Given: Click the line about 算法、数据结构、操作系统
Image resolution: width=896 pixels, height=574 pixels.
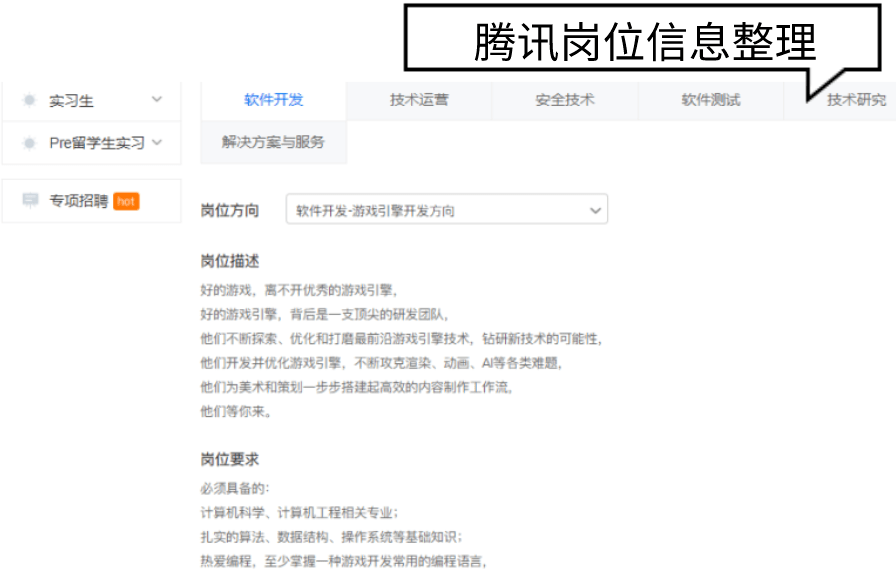Looking at the screenshot, I should tap(331, 537).
